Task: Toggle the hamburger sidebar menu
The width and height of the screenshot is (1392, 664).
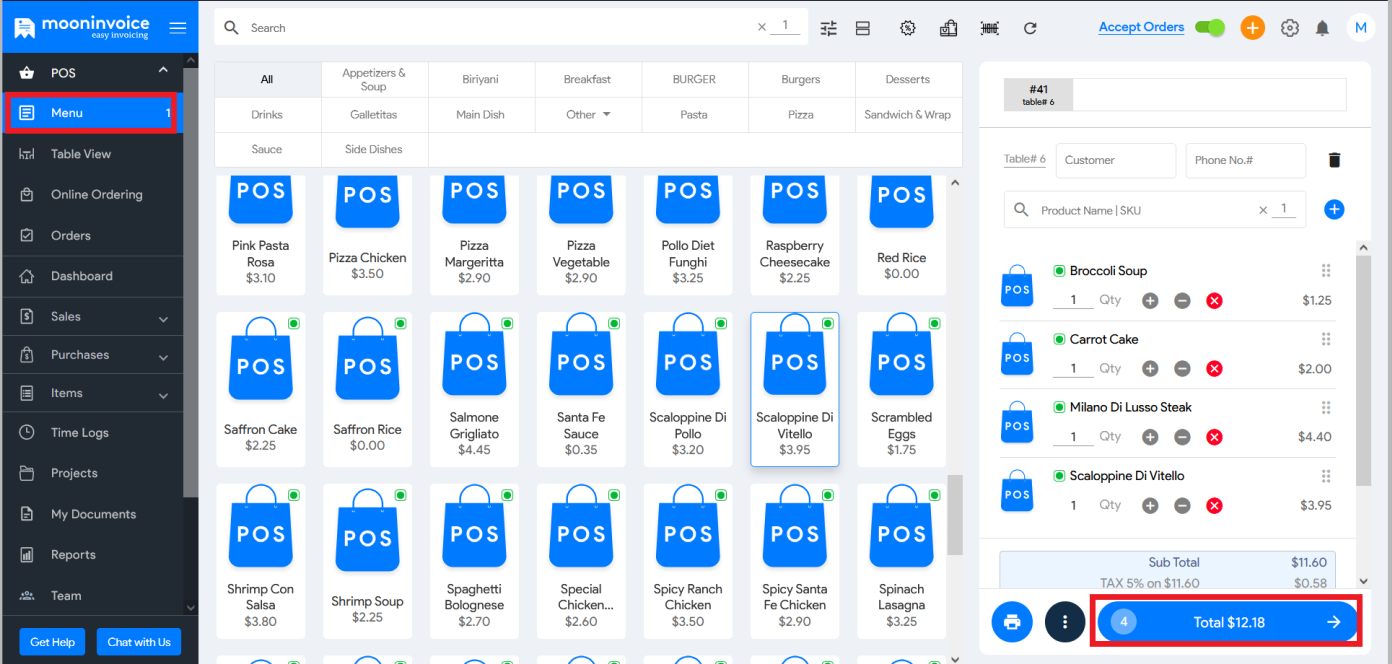Action: tap(178, 28)
